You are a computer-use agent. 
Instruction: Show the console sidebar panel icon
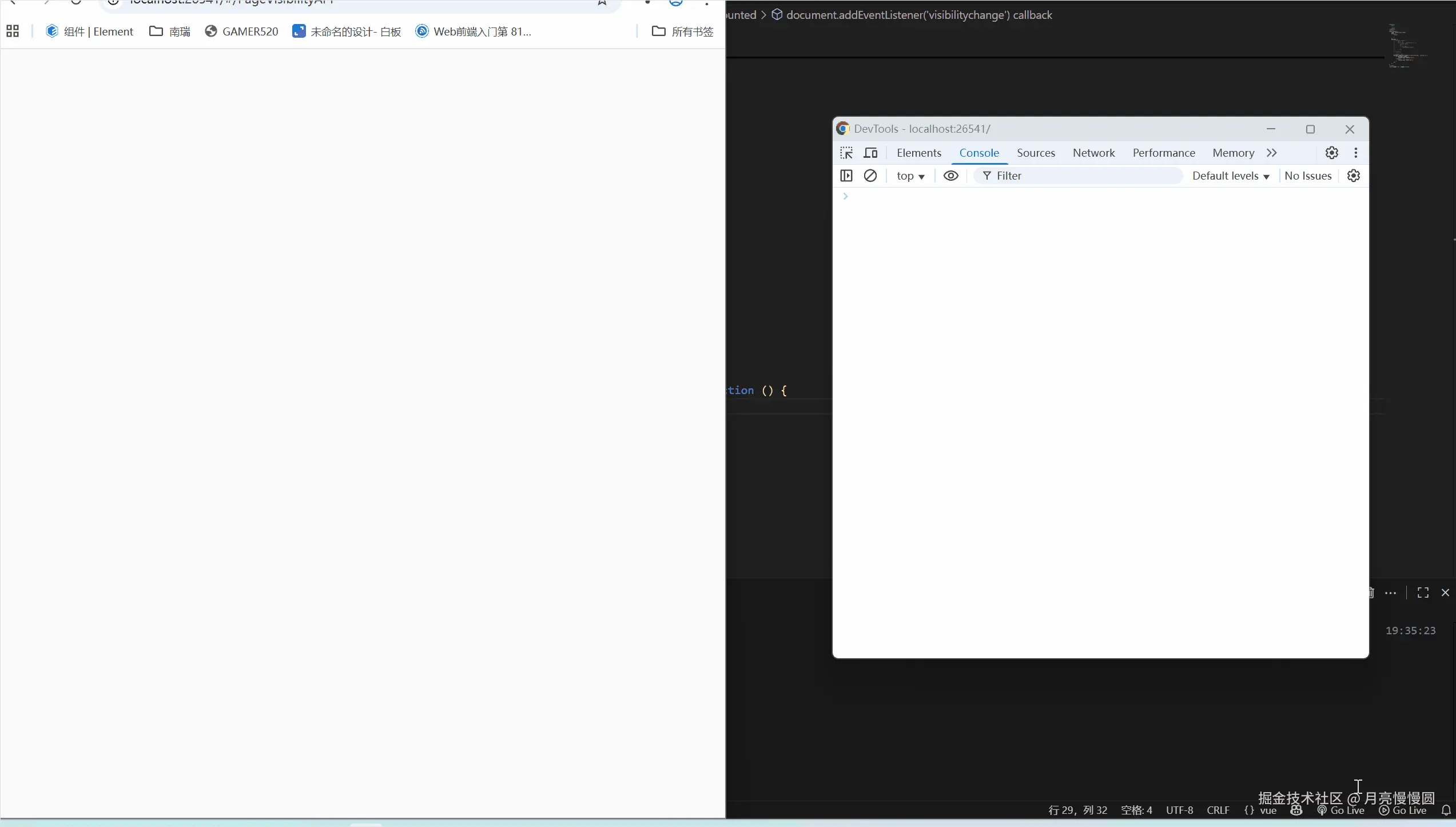[846, 176]
